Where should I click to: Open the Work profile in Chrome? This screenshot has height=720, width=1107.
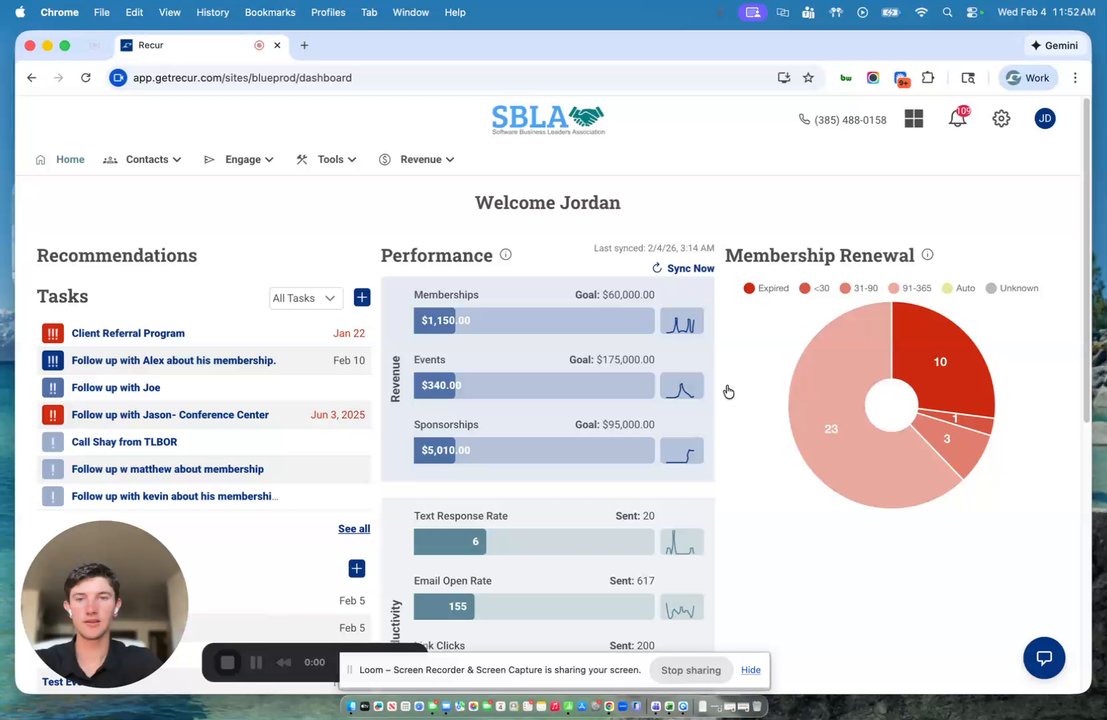point(1028,78)
